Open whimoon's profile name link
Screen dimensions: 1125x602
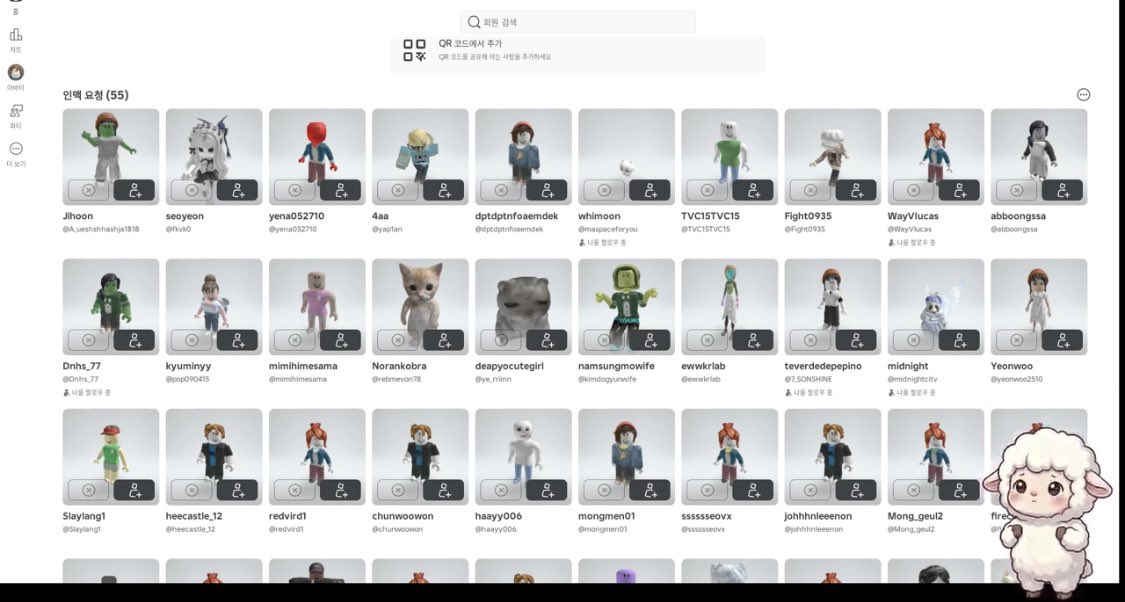click(599, 216)
